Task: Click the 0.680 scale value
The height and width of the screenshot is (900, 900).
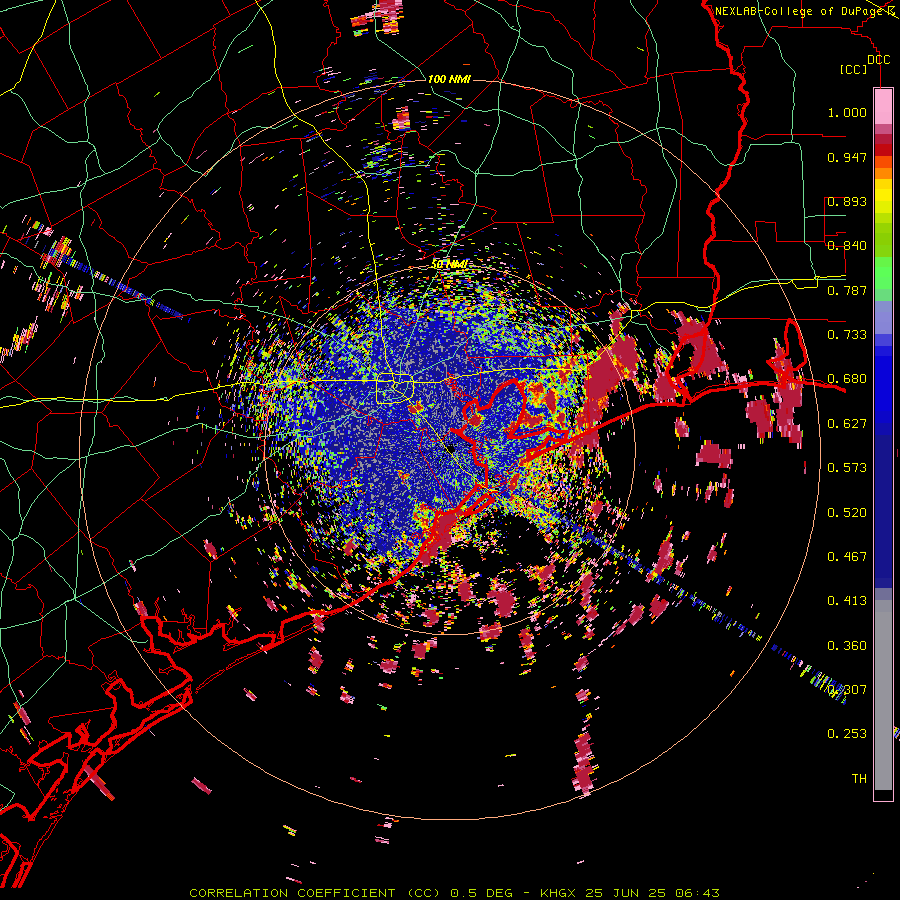Action: (847, 379)
